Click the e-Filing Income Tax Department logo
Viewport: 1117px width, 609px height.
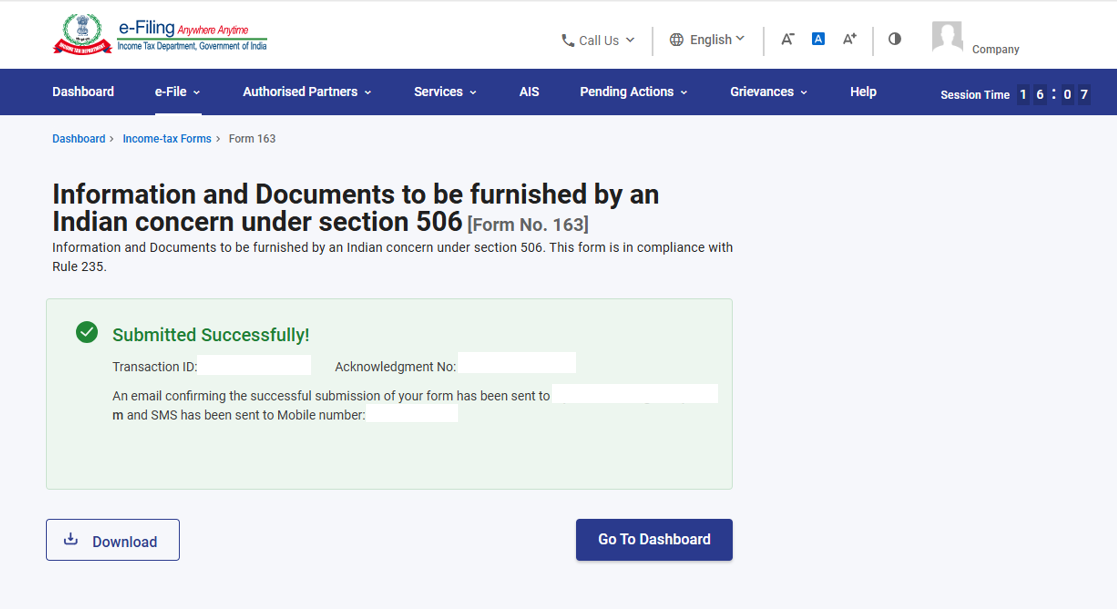pyautogui.click(x=160, y=34)
